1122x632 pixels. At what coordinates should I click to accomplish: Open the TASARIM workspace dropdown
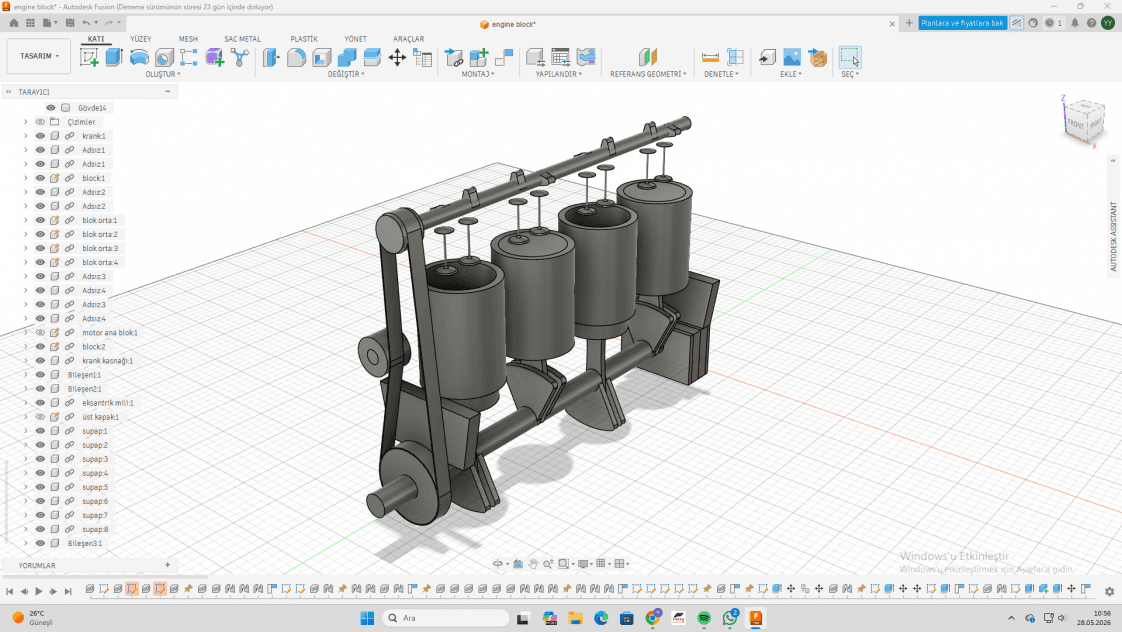[x=39, y=56]
